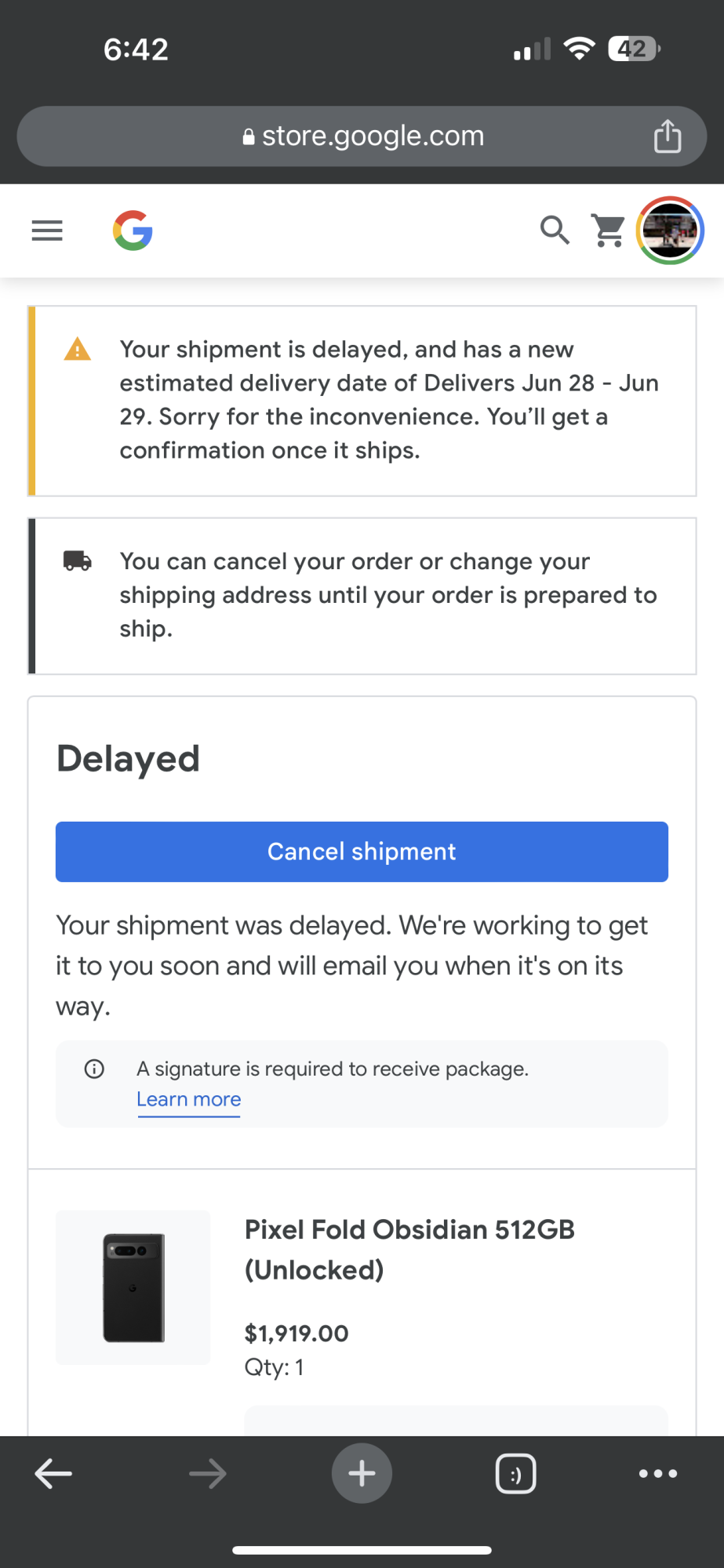This screenshot has width=724, height=1568.
Task: Open the shopping cart
Action: (609, 230)
